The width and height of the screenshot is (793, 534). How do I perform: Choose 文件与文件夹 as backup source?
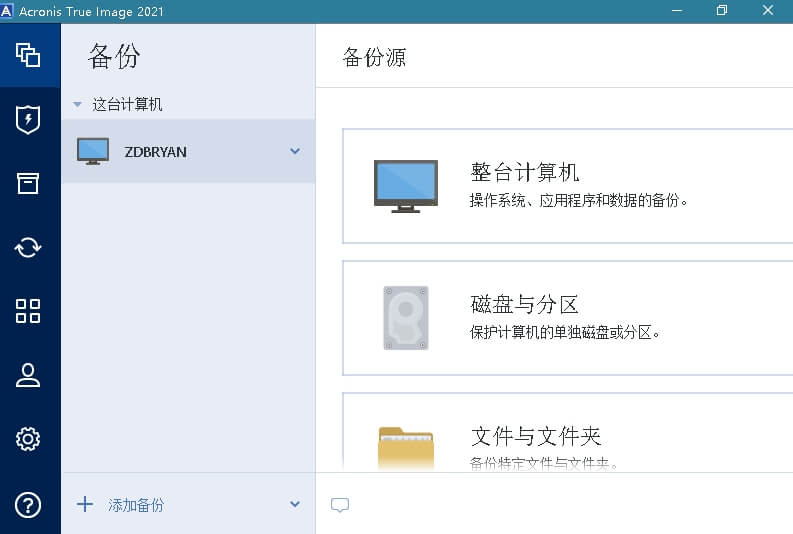(567, 432)
